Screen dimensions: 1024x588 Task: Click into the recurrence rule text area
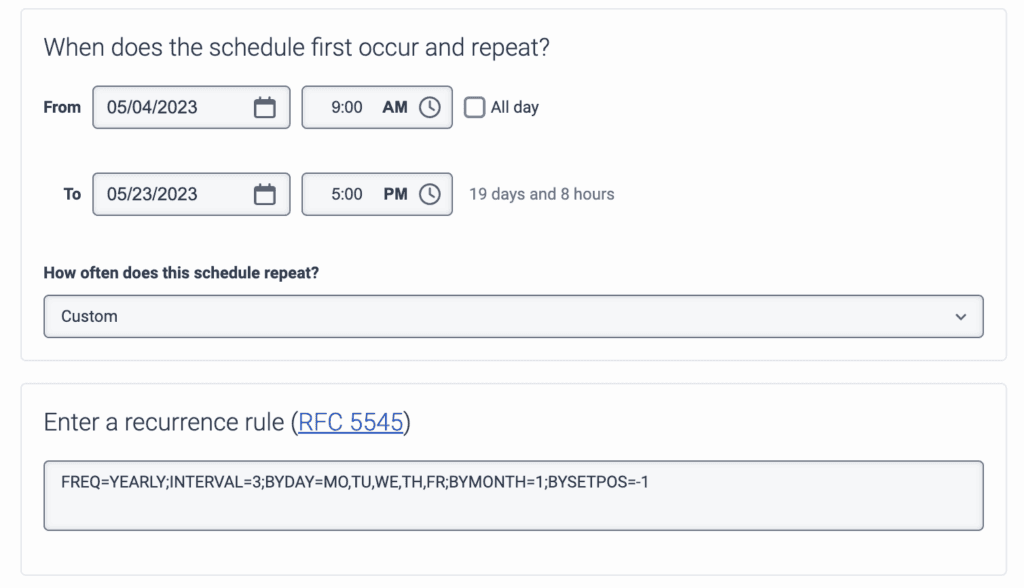[513, 495]
